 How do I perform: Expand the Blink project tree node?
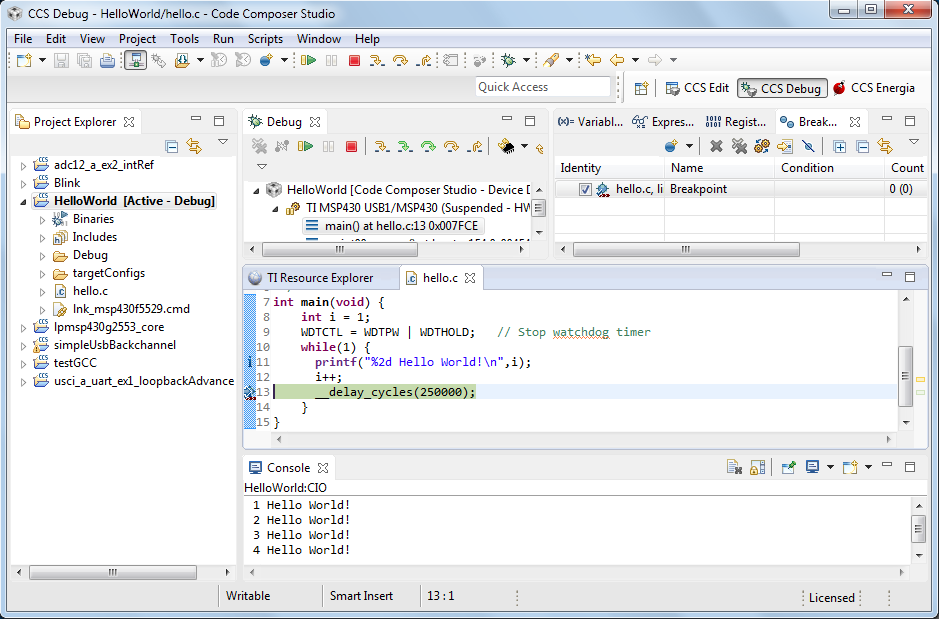[x=24, y=183]
